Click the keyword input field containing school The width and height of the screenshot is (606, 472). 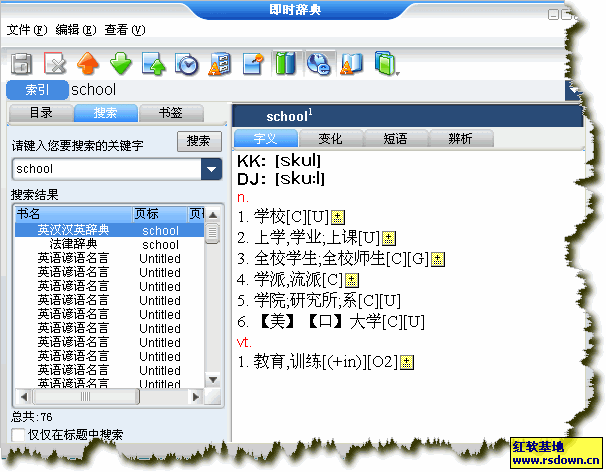[x=105, y=169]
